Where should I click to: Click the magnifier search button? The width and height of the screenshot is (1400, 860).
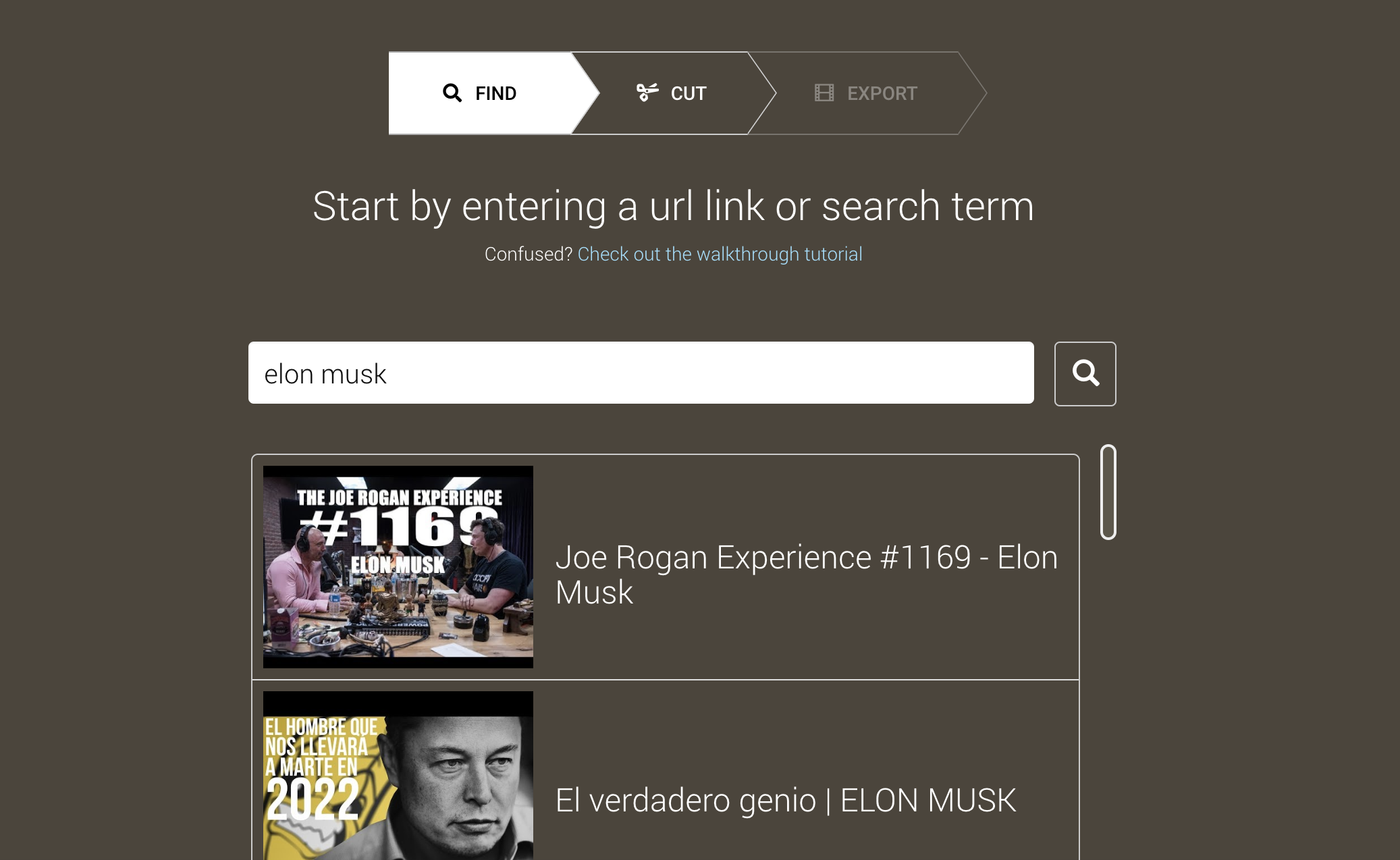pos(1085,373)
